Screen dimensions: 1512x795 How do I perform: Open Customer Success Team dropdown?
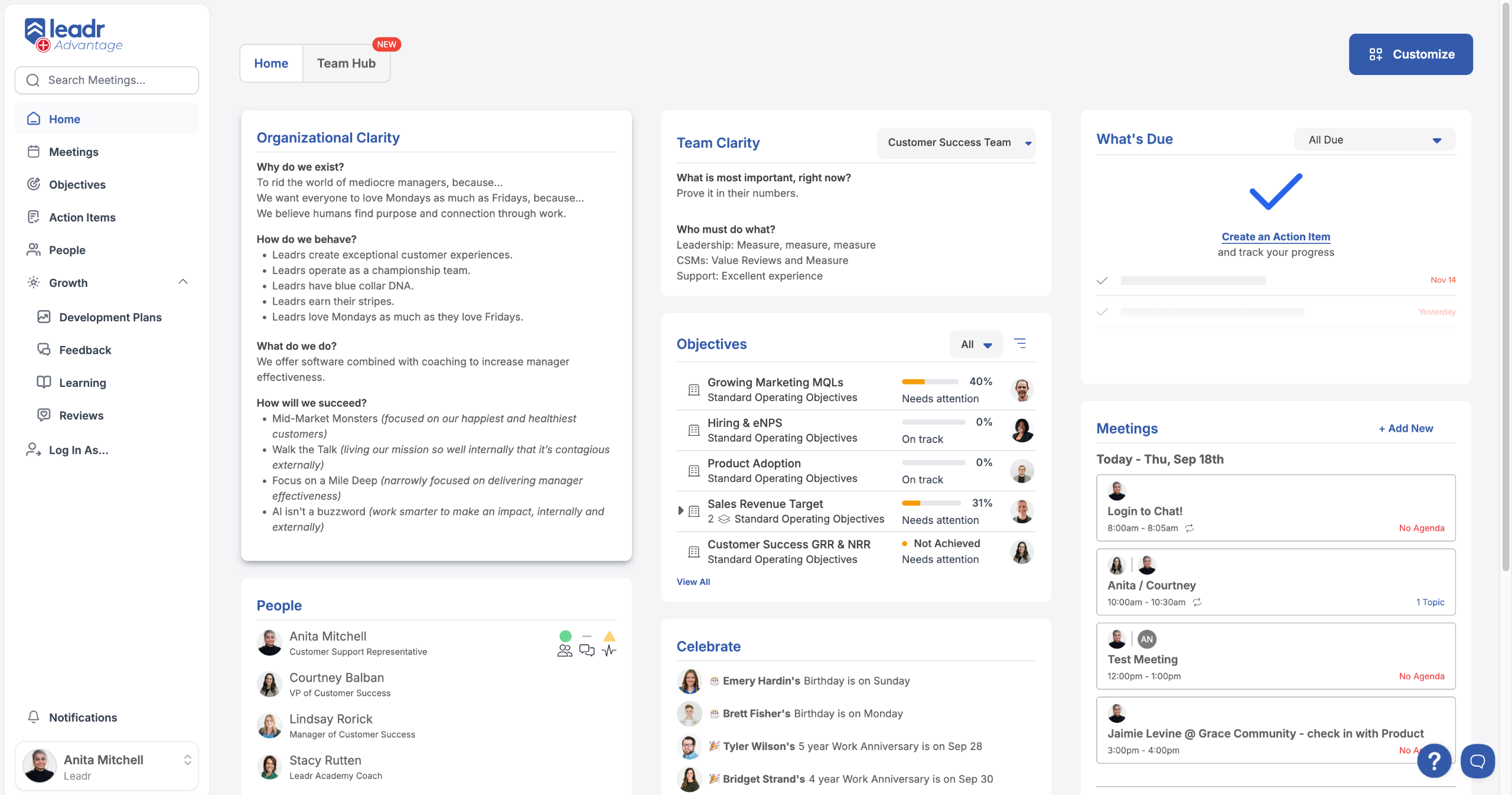point(956,143)
